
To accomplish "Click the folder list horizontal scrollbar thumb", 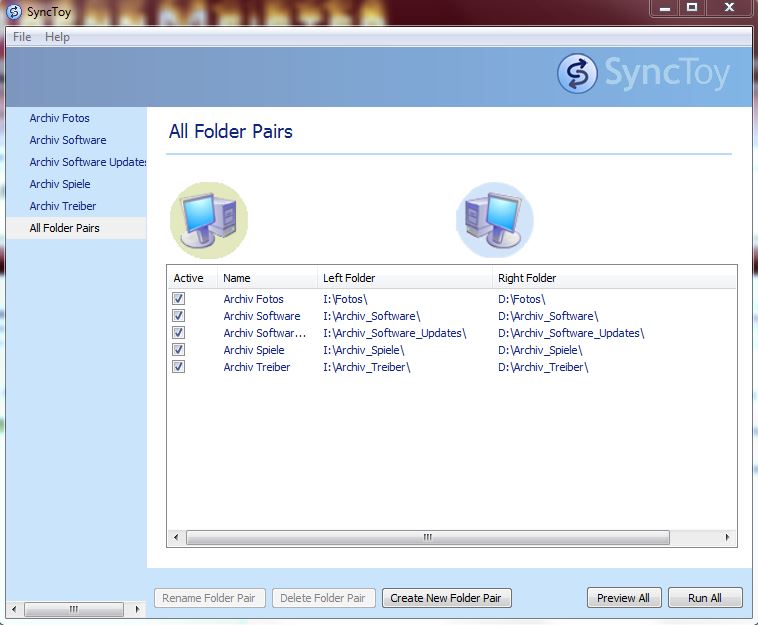I will coord(428,537).
